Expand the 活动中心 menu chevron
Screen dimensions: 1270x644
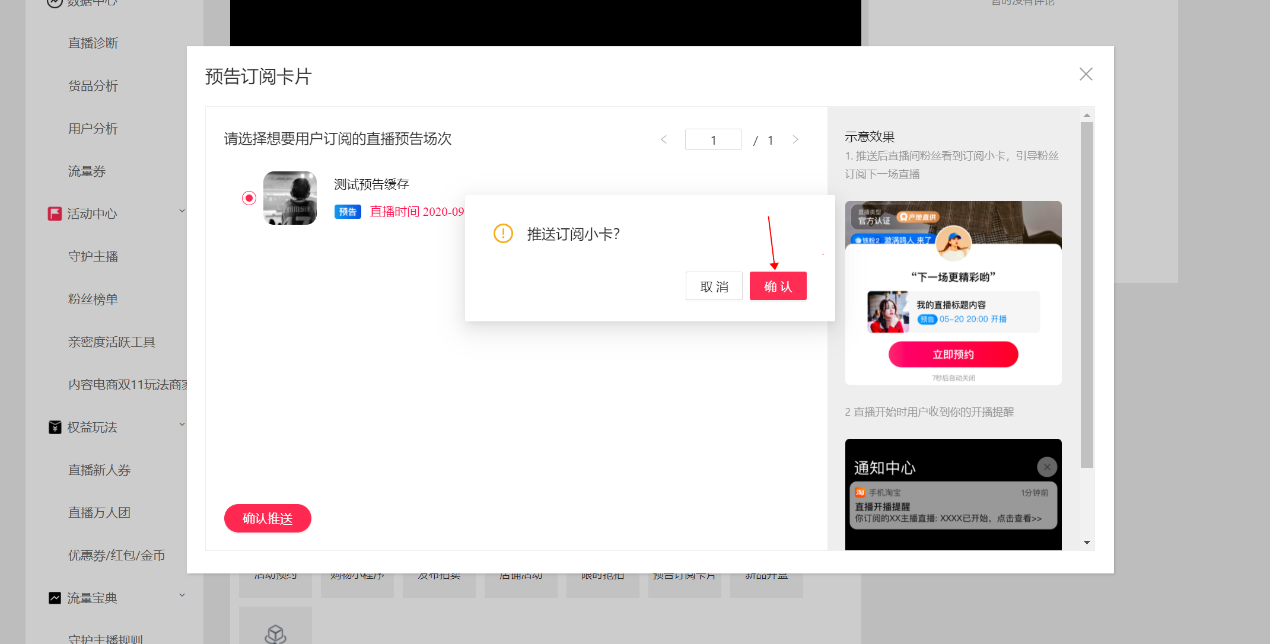click(x=182, y=211)
